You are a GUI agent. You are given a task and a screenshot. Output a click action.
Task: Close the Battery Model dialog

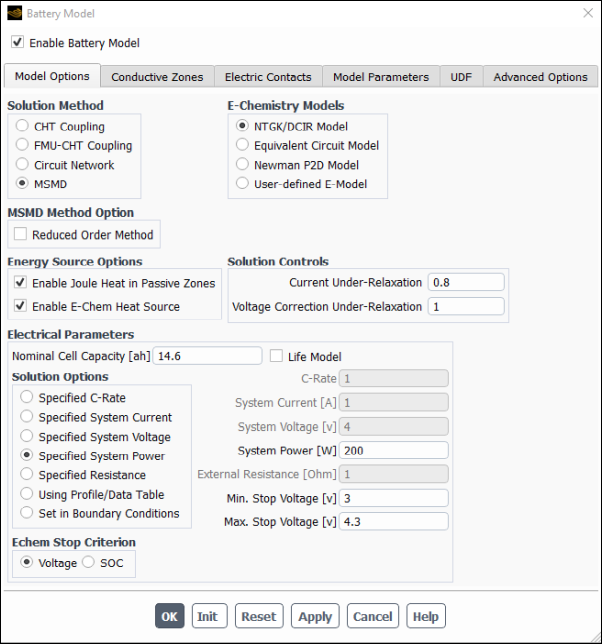pos(588,13)
